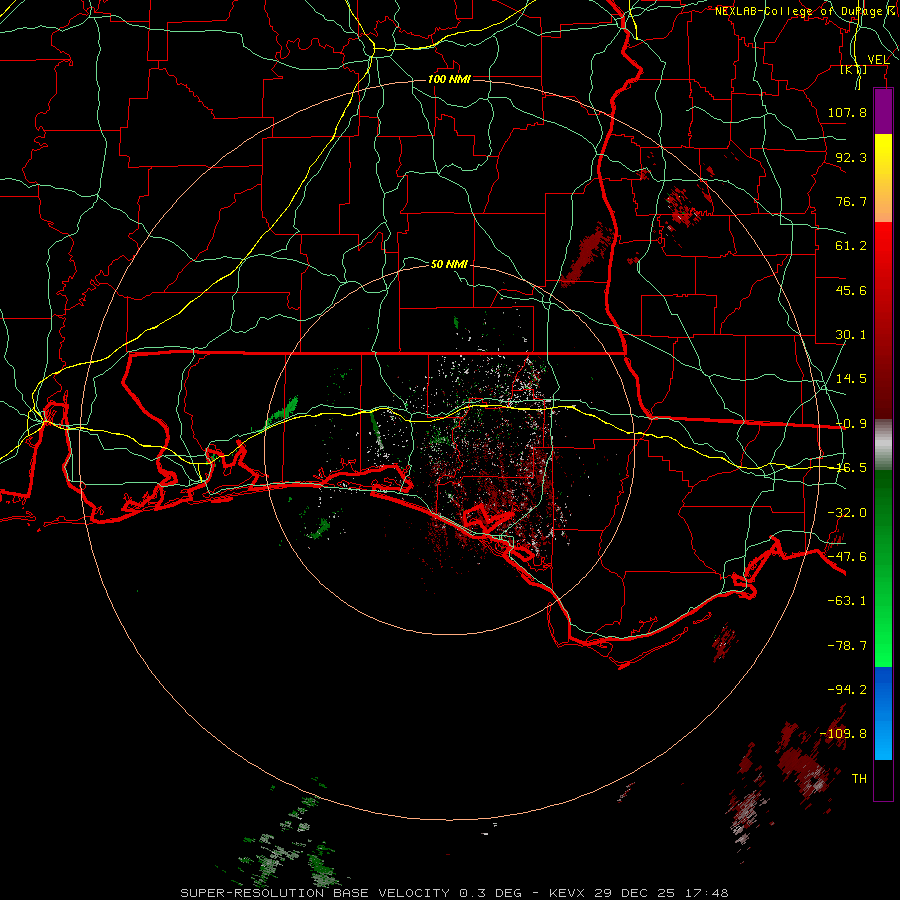Image resolution: width=900 pixels, height=900 pixels.
Task: Pick the purple segment of the velocity color bar
Action: [883, 112]
